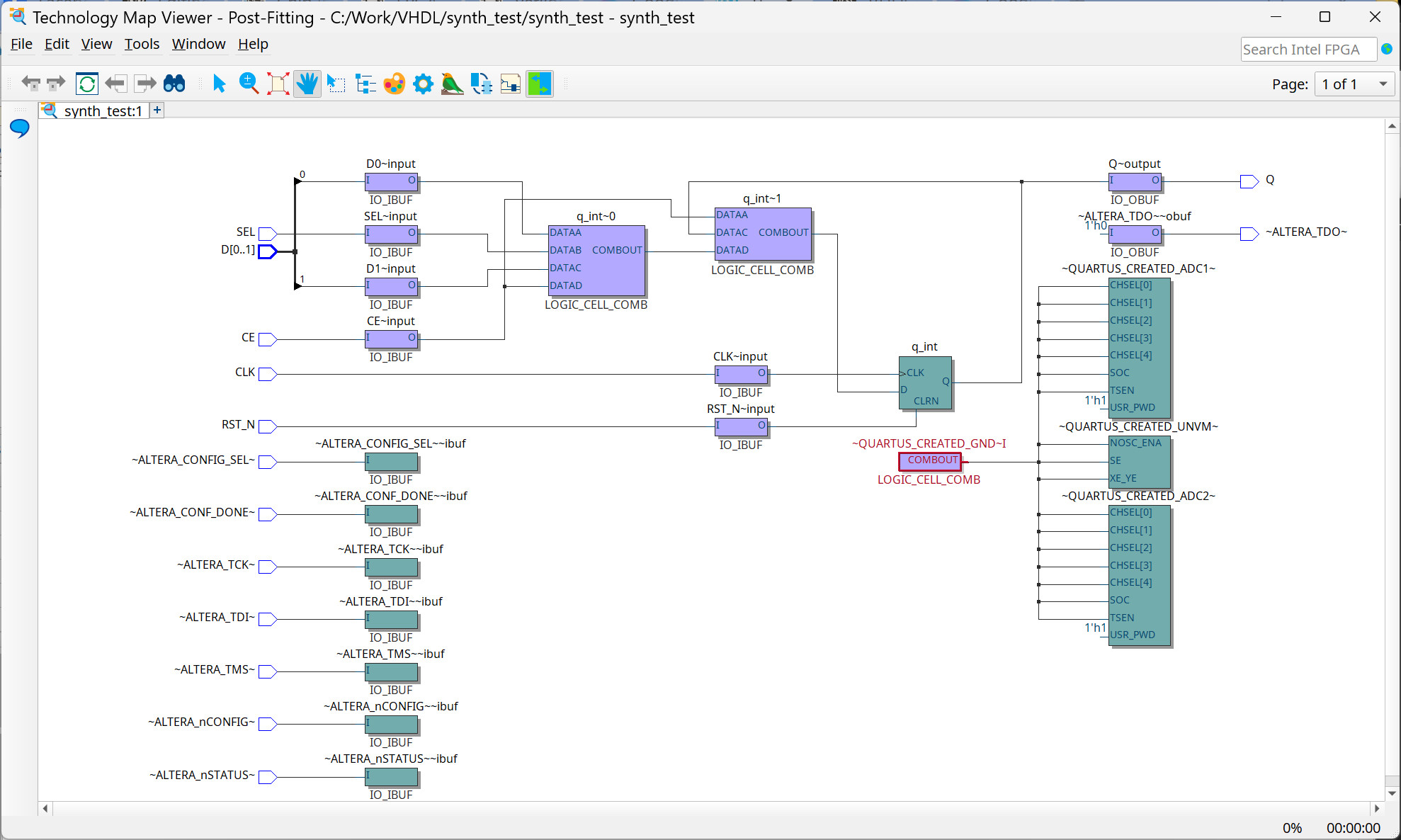Image resolution: width=1401 pixels, height=840 pixels.
Task: Click the color palette icon
Action: (394, 84)
